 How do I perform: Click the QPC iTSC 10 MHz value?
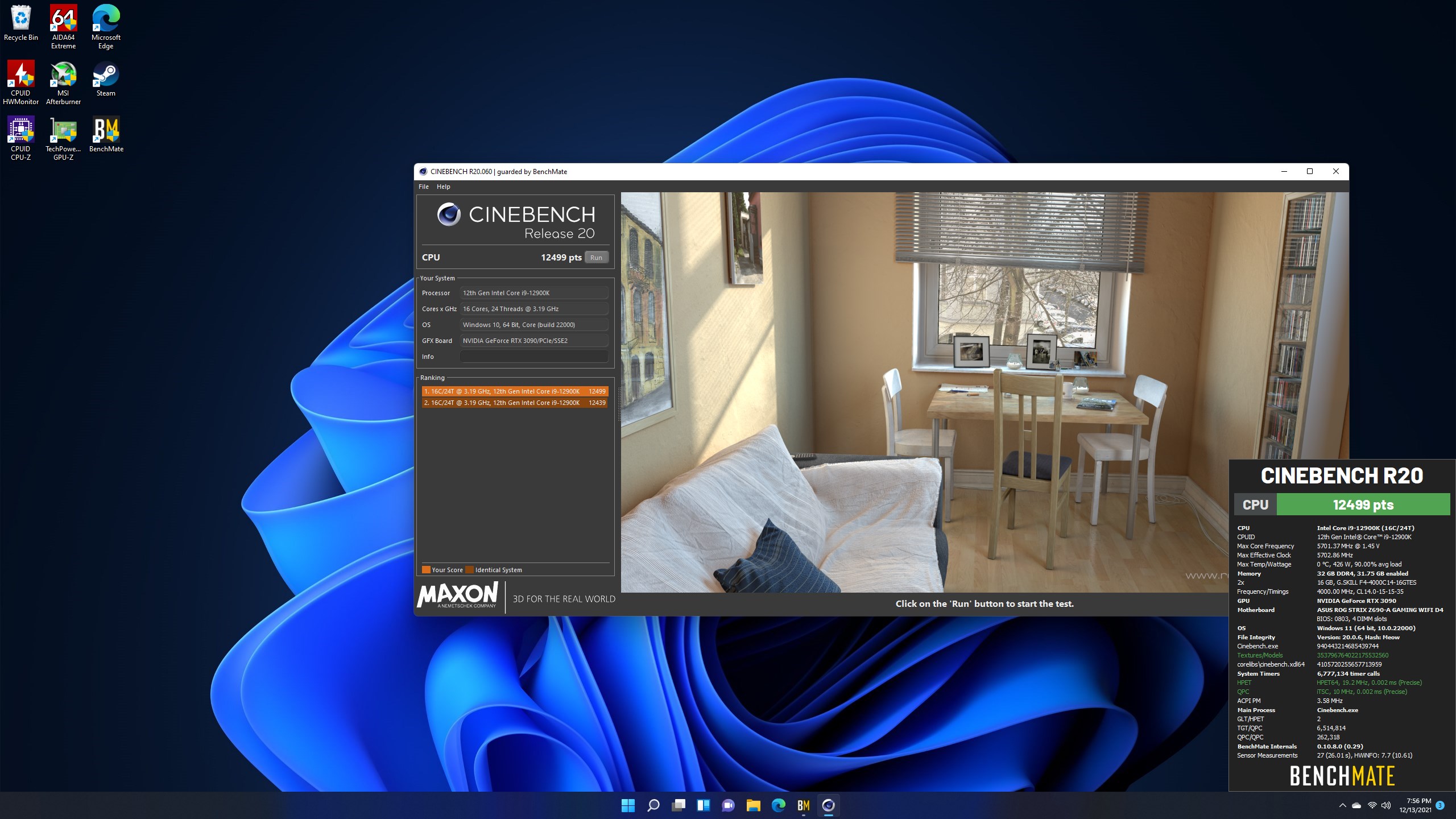(x=1362, y=692)
